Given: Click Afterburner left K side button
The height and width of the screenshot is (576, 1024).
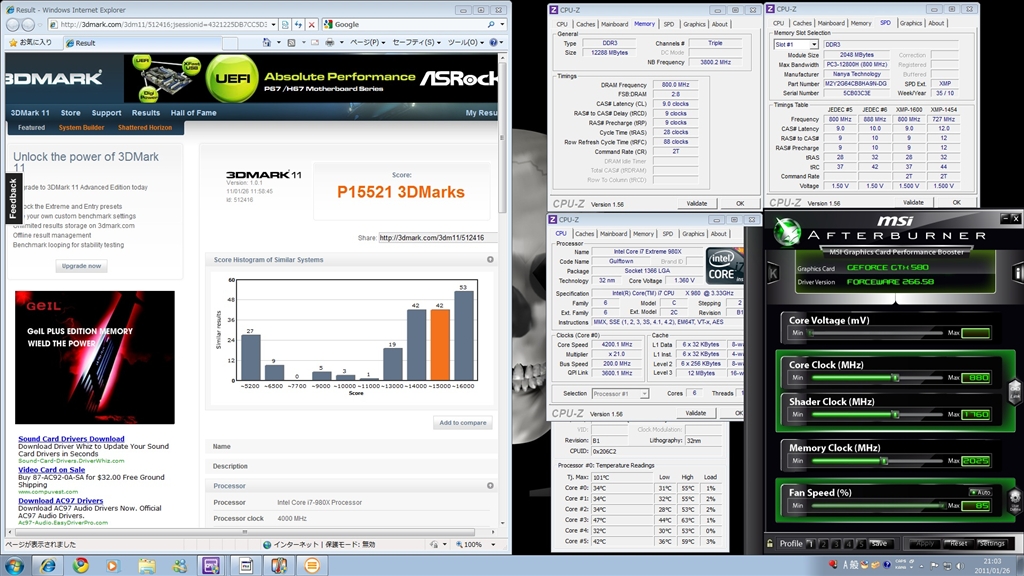Looking at the screenshot, I should [x=773, y=273].
